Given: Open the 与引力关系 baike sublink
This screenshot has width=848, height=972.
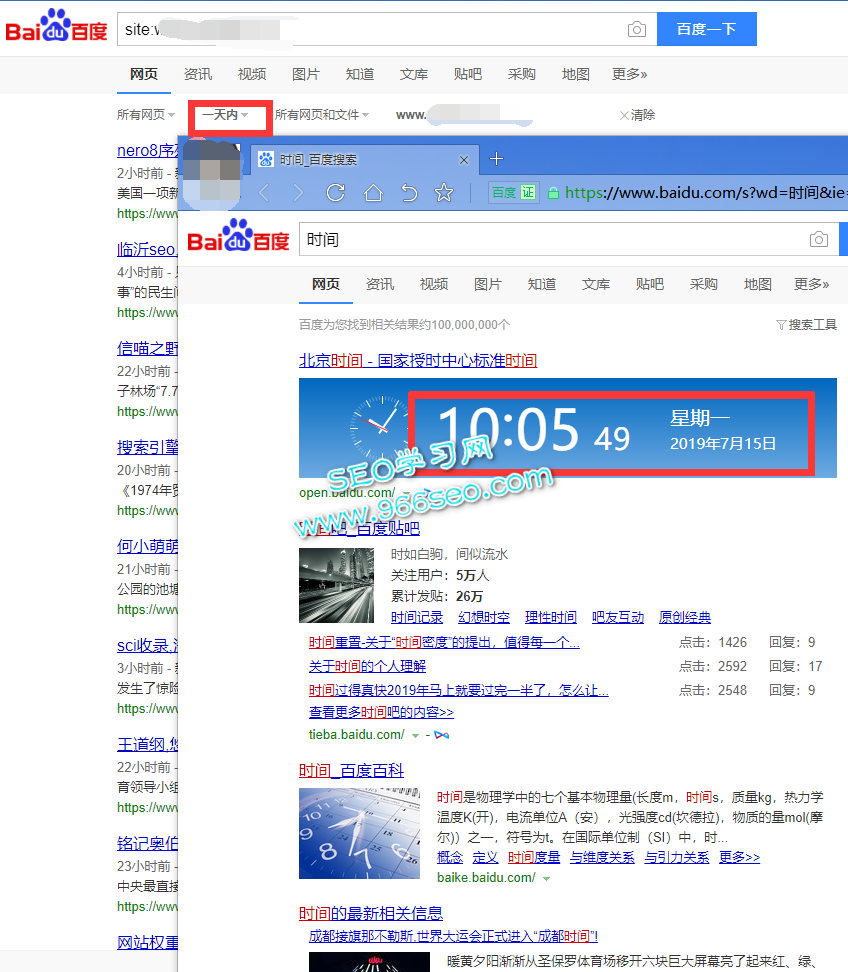Looking at the screenshot, I should pos(677,857).
